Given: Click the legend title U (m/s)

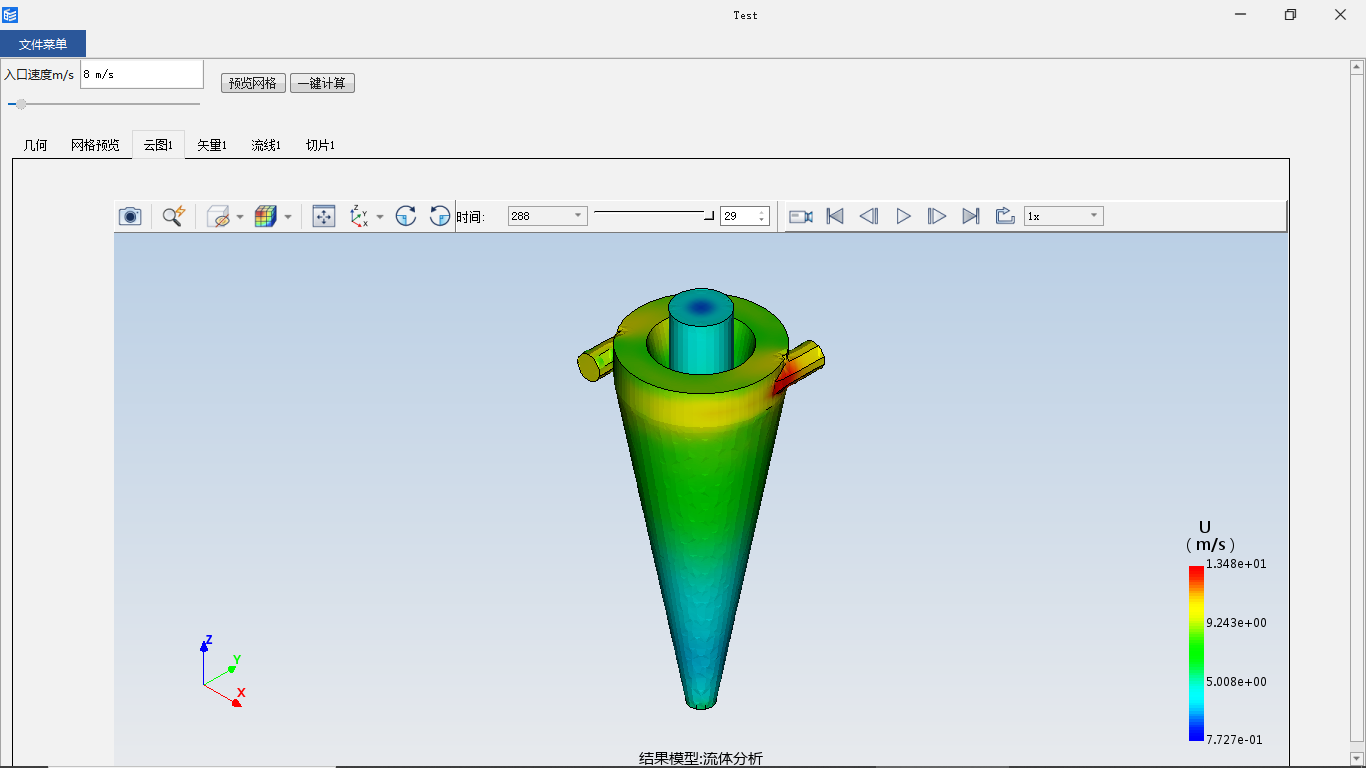Looking at the screenshot, I should click(x=1210, y=536).
